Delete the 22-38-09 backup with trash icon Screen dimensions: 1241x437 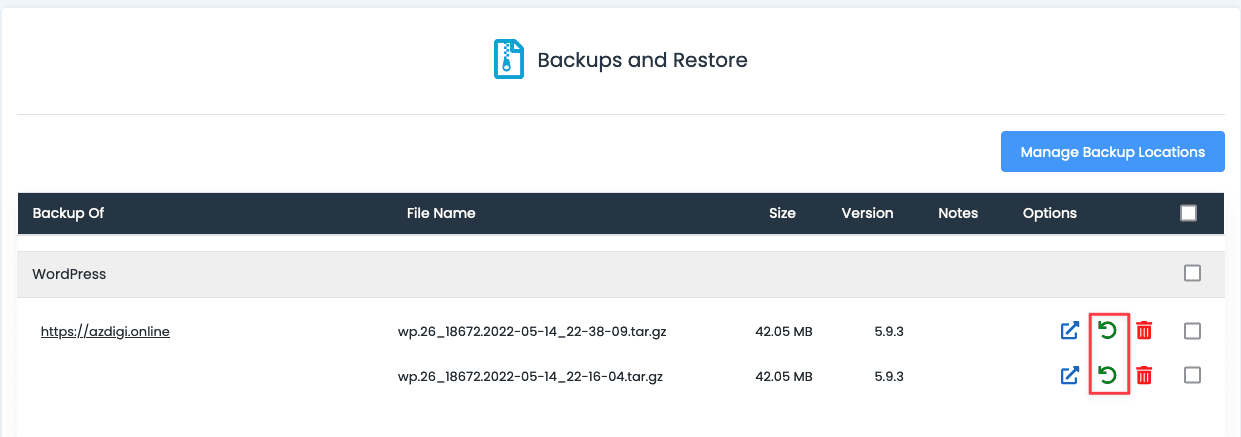1144,331
